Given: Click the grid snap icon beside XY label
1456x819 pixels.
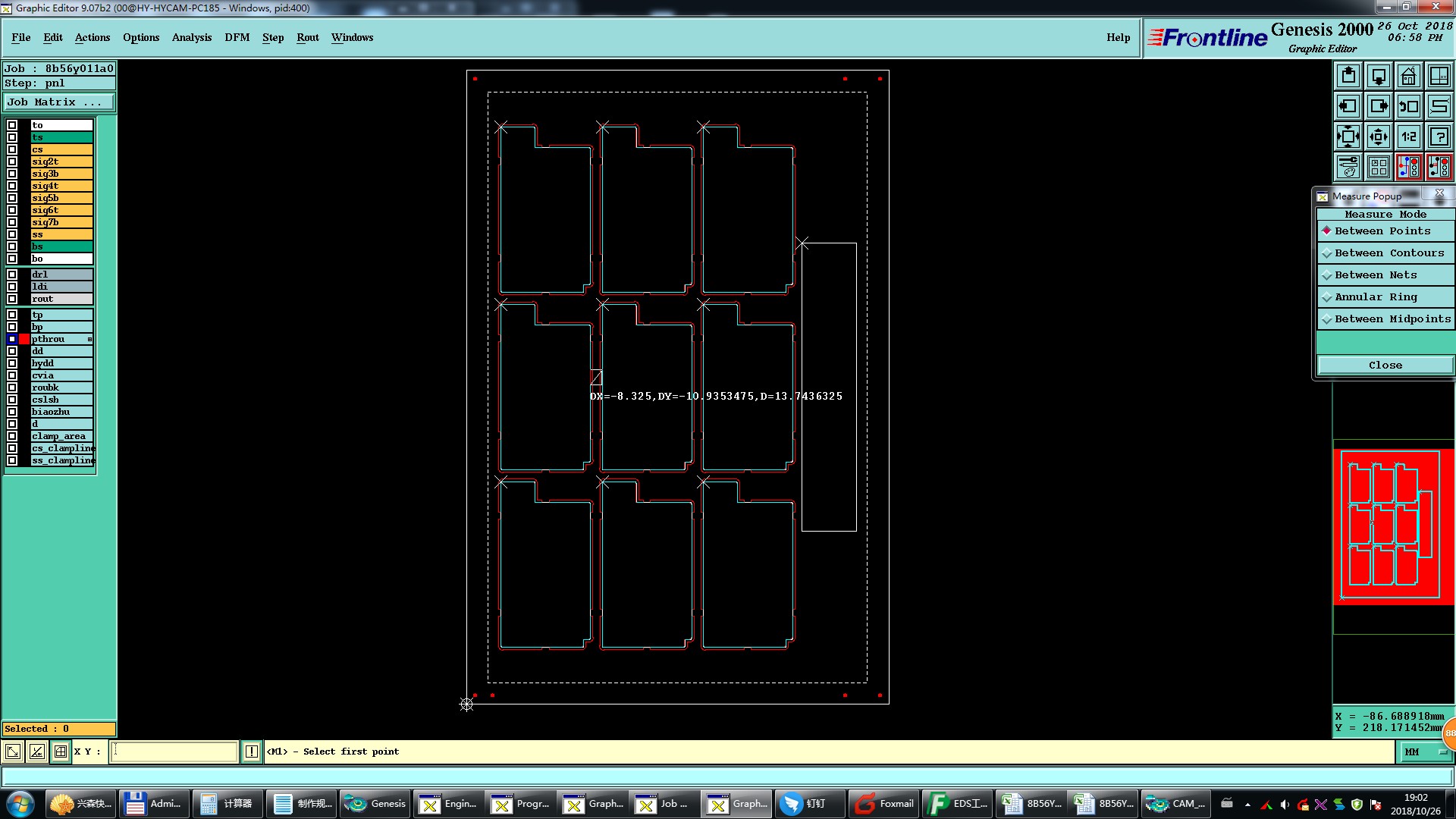Looking at the screenshot, I should click(x=61, y=752).
